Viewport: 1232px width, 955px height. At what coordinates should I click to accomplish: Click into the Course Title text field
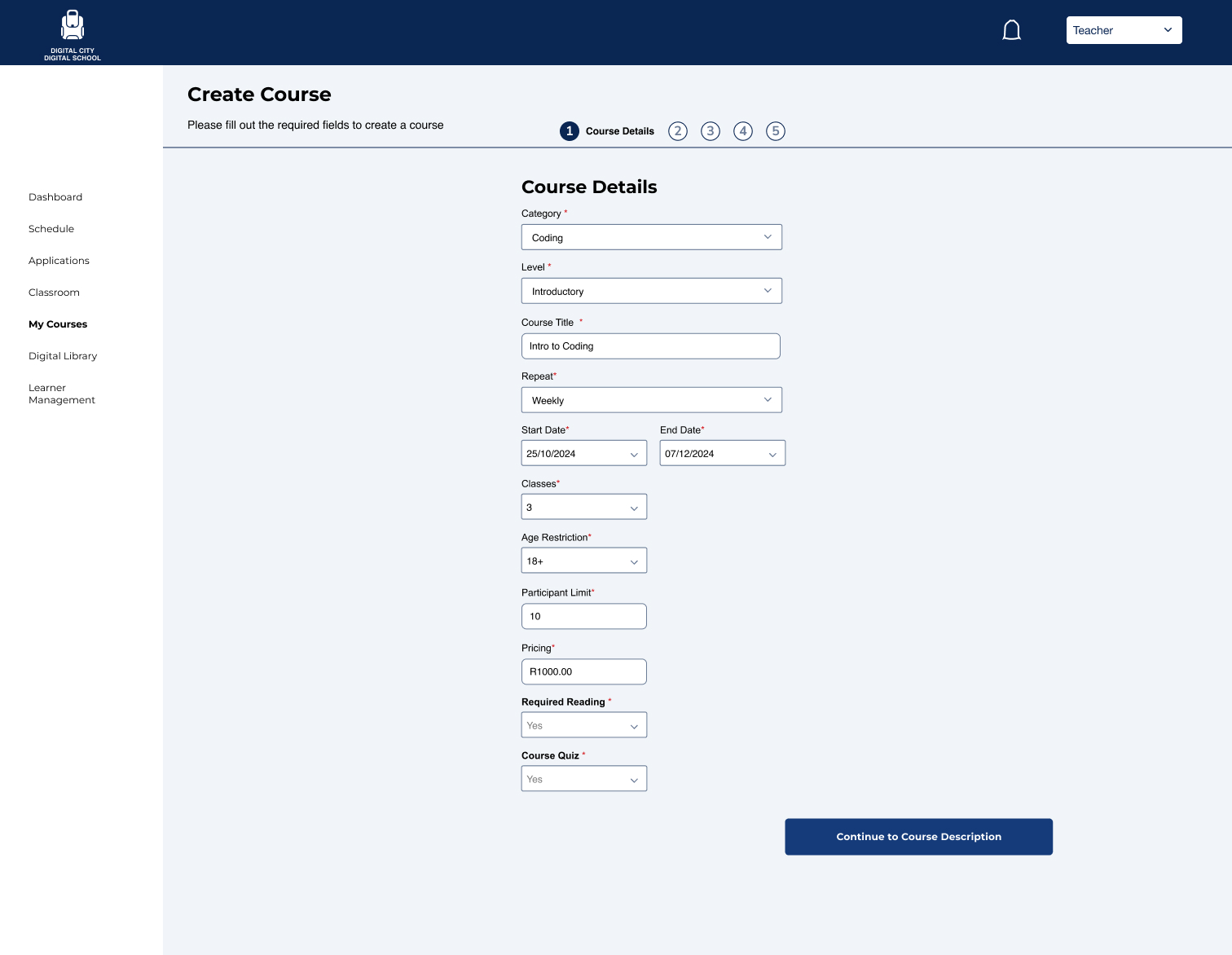[x=650, y=346]
